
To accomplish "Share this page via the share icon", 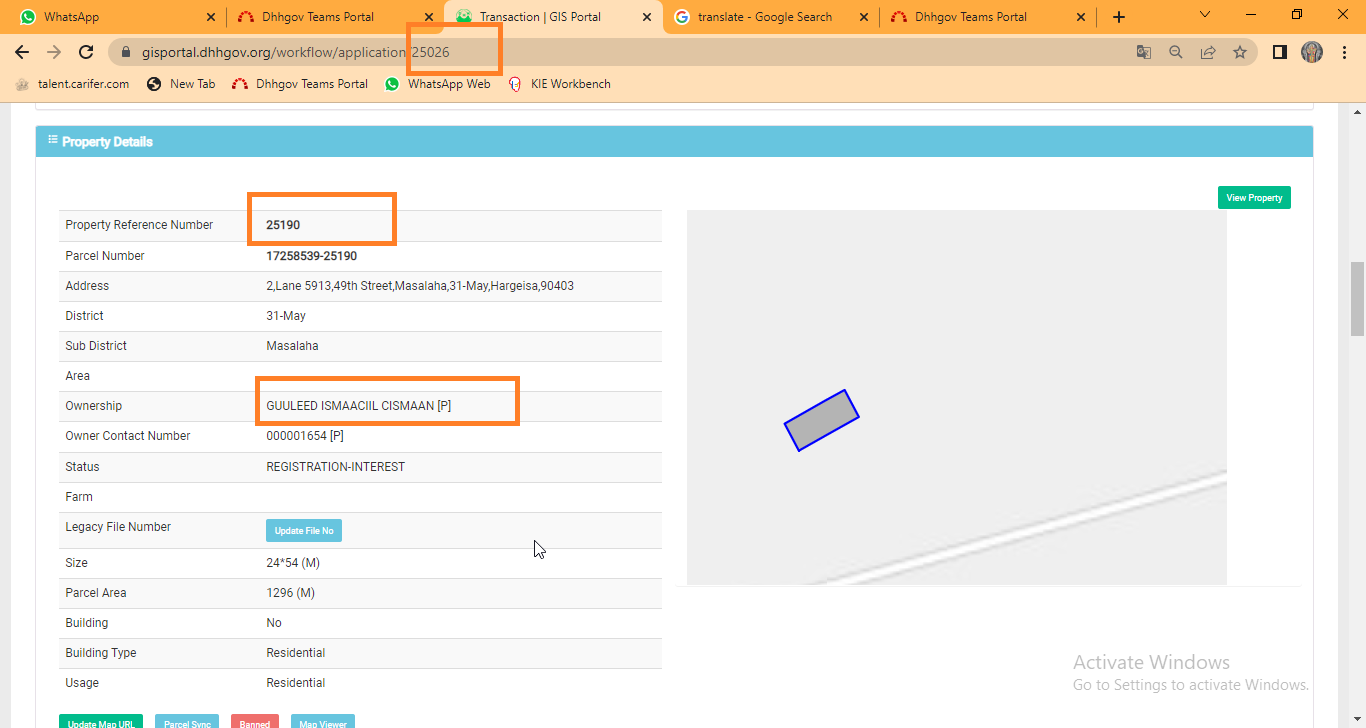I will pyautogui.click(x=1208, y=52).
